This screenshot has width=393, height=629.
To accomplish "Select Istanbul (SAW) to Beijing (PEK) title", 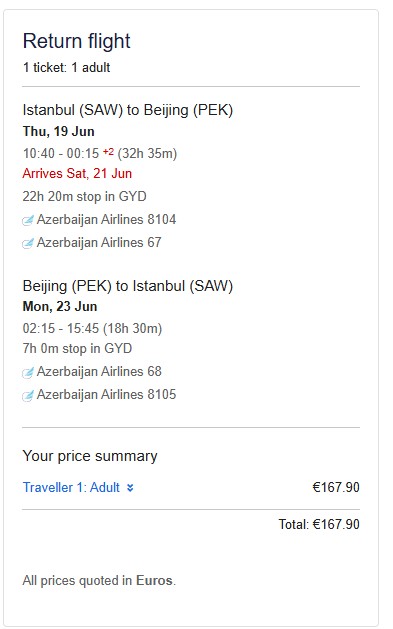I will (x=128, y=110).
